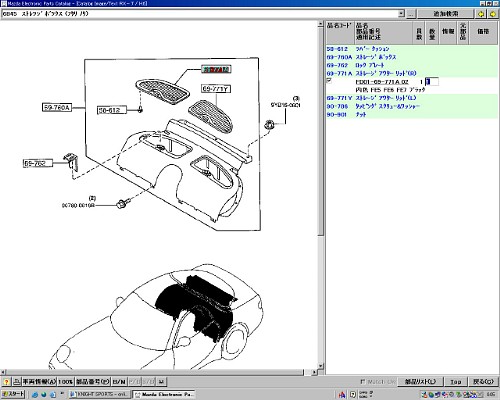Click the M button in bottom toolbar

tap(161, 382)
